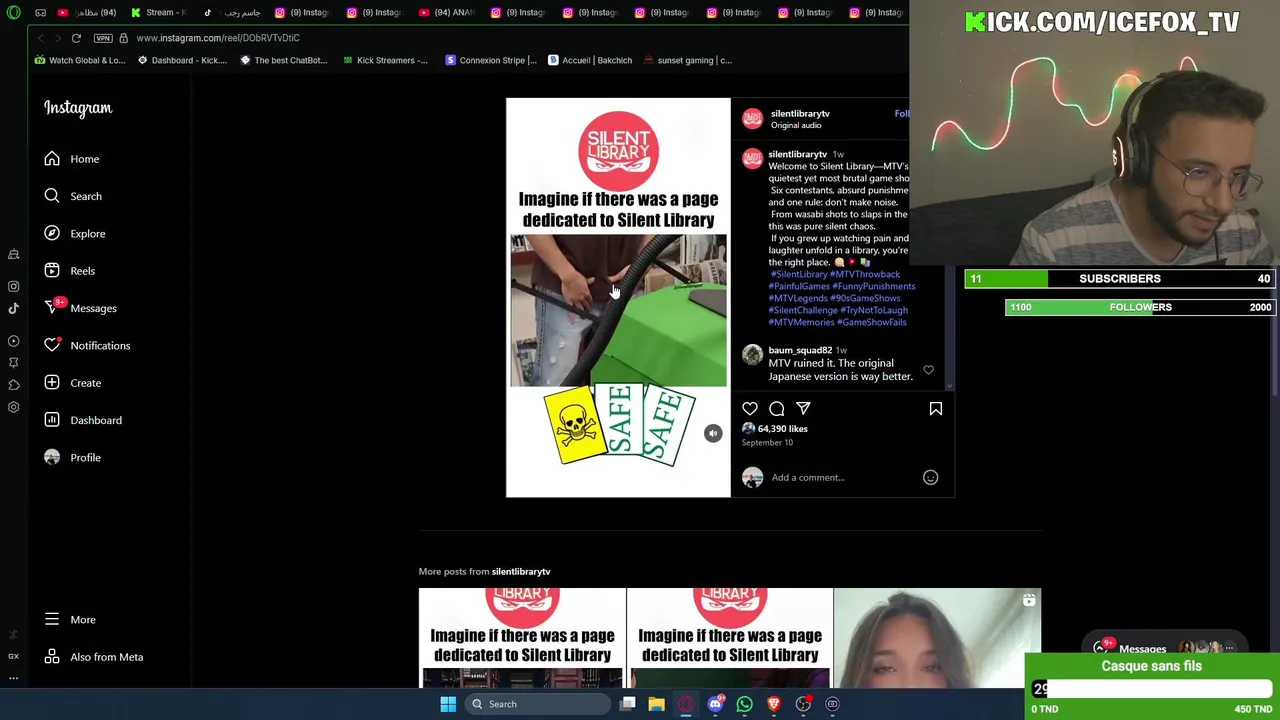Open Instagram Home from sidebar
Viewport: 1280px width, 720px height.
pyautogui.click(x=72, y=159)
